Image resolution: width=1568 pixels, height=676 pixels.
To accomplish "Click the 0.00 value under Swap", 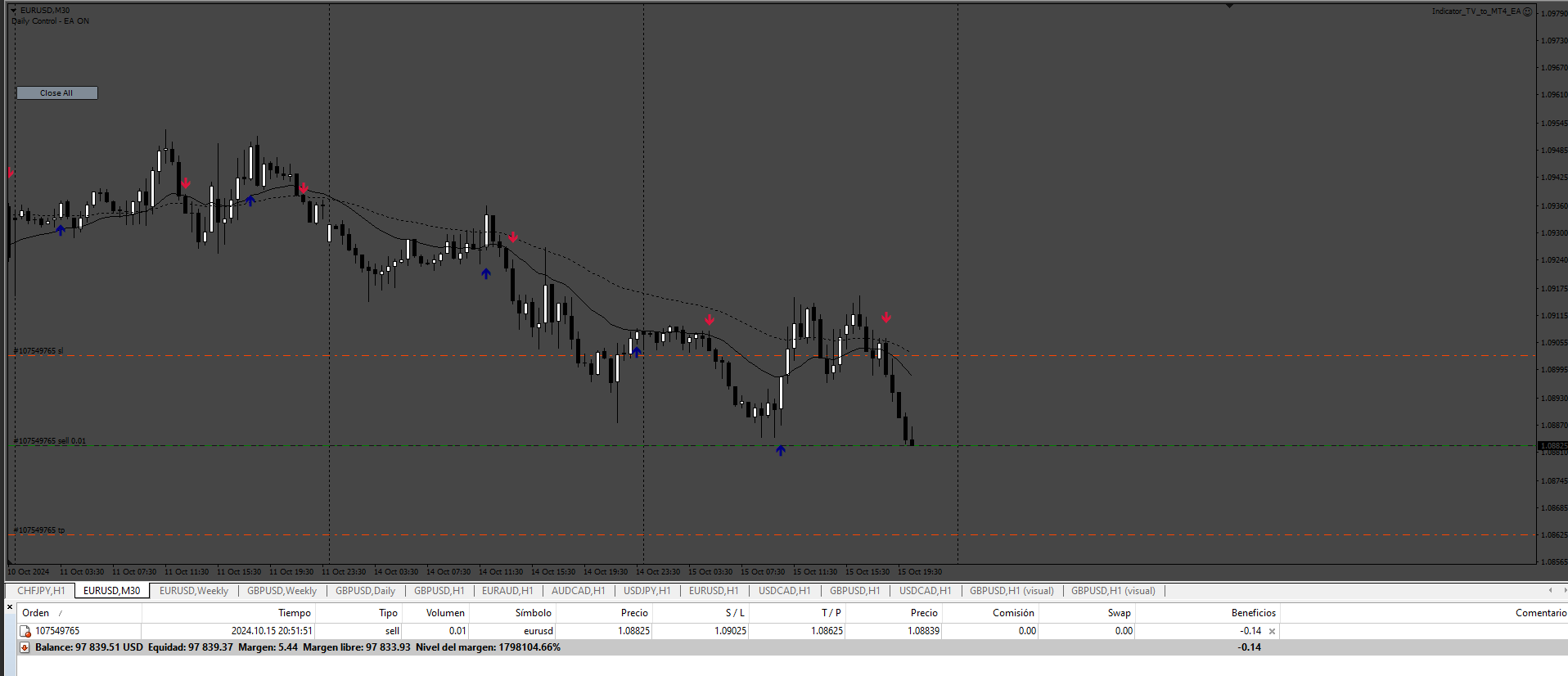I will pos(1124,631).
